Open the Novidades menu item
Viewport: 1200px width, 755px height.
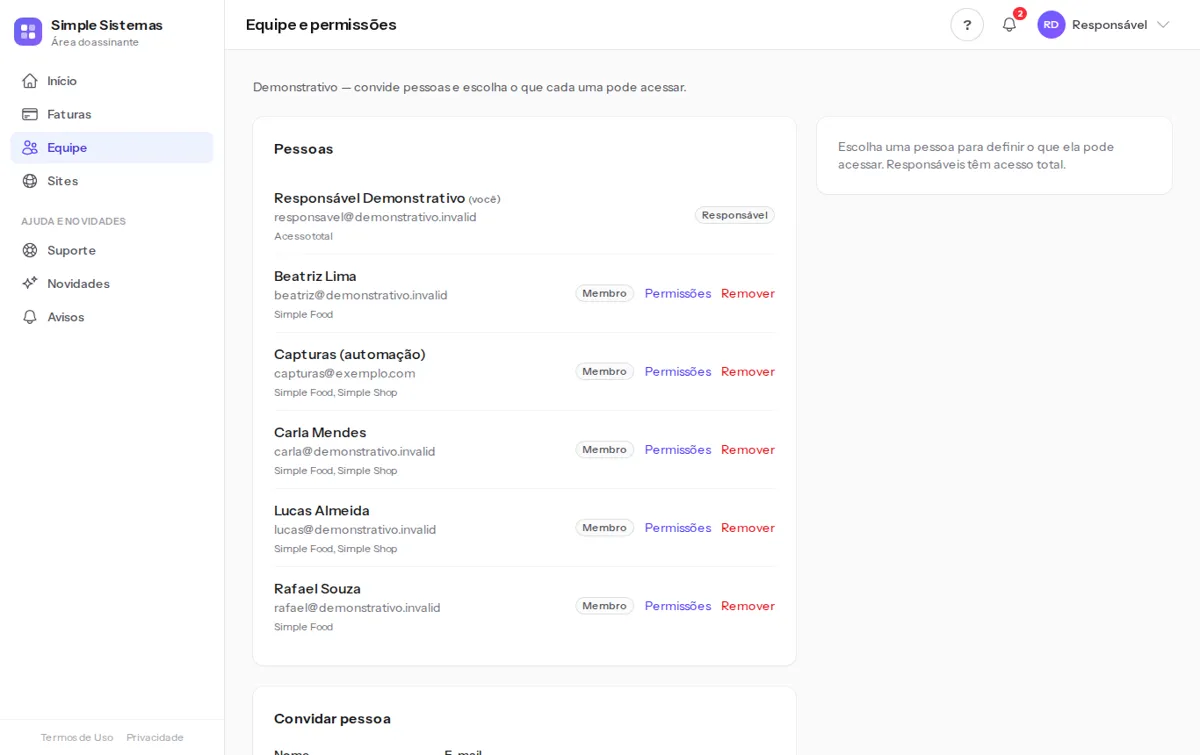(x=112, y=283)
